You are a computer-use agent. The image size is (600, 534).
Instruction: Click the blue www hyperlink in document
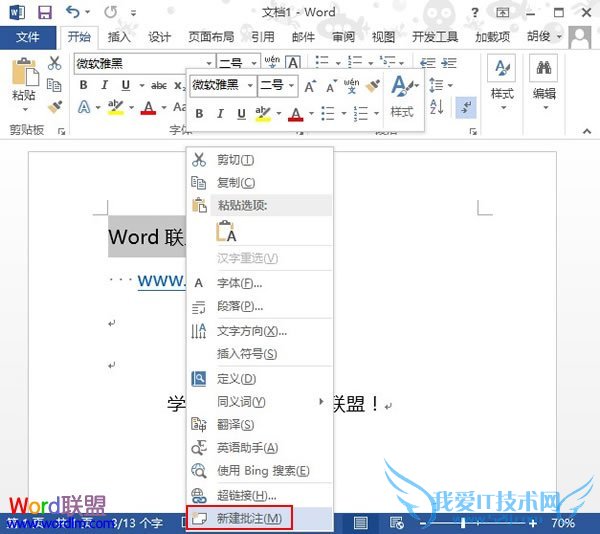tap(160, 281)
